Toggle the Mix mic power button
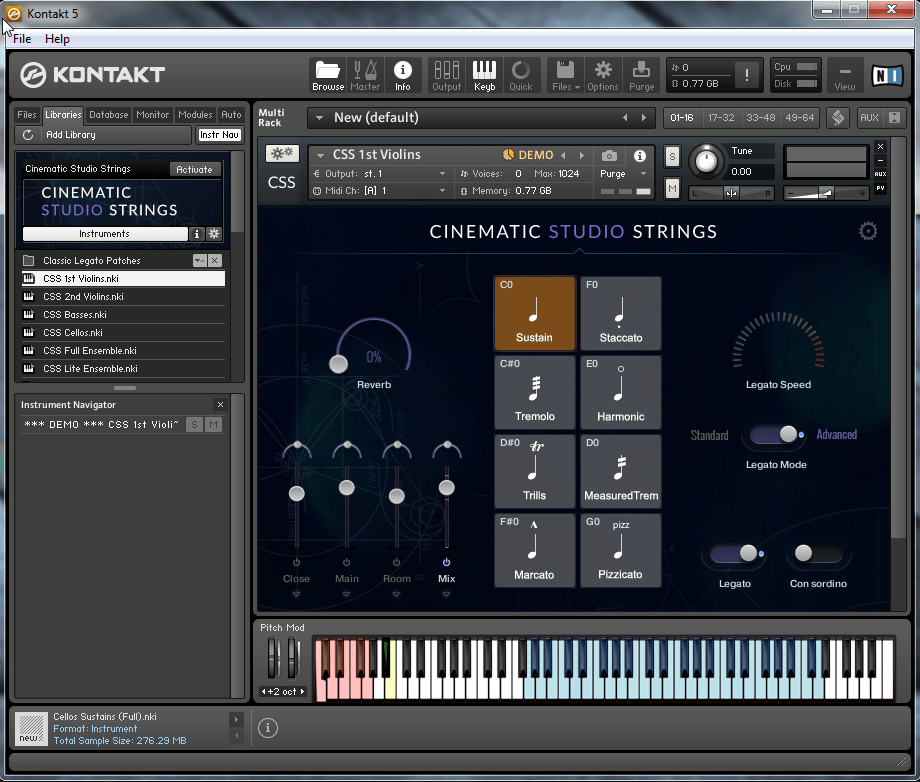Viewport: 920px width, 782px height. [447, 563]
